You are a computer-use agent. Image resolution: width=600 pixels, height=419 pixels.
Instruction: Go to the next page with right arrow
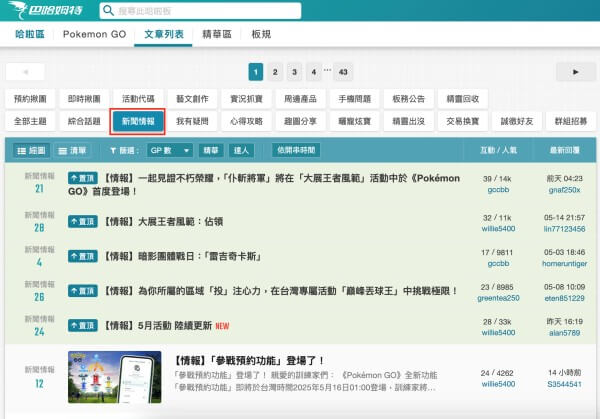pyautogui.click(x=576, y=72)
